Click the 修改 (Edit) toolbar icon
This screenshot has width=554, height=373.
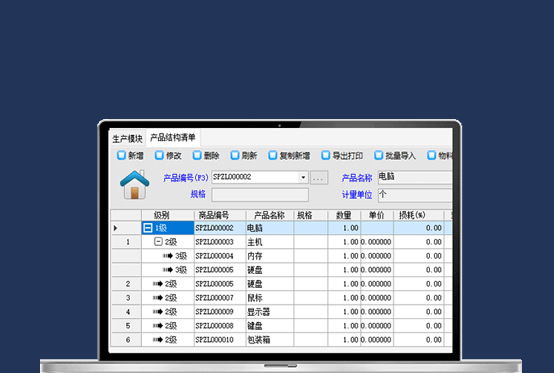[159, 155]
